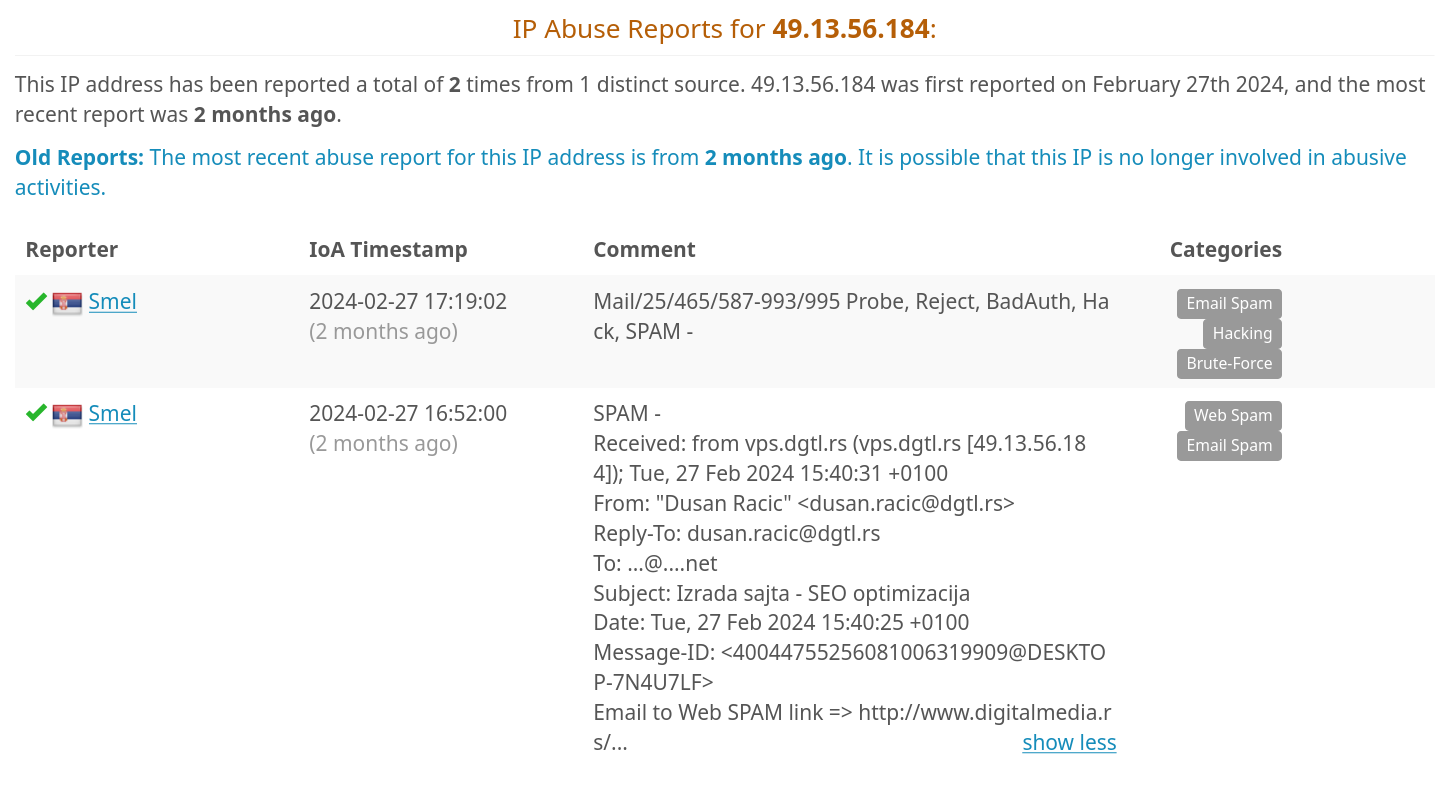Click the IoA Timestamp column header

(388, 250)
